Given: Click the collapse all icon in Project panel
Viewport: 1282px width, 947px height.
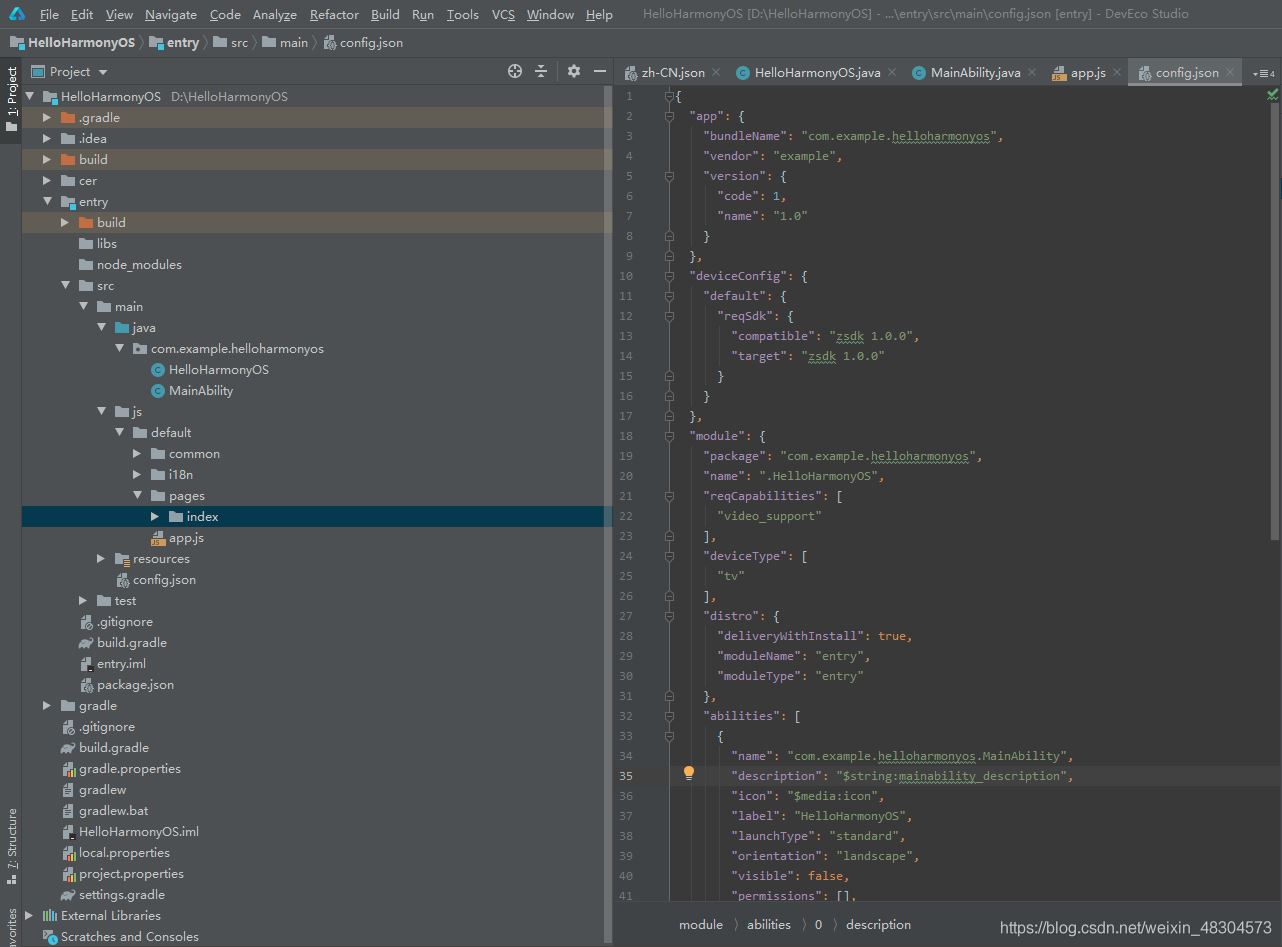Looking at the screenshot, I should click(x=541, y=71).
